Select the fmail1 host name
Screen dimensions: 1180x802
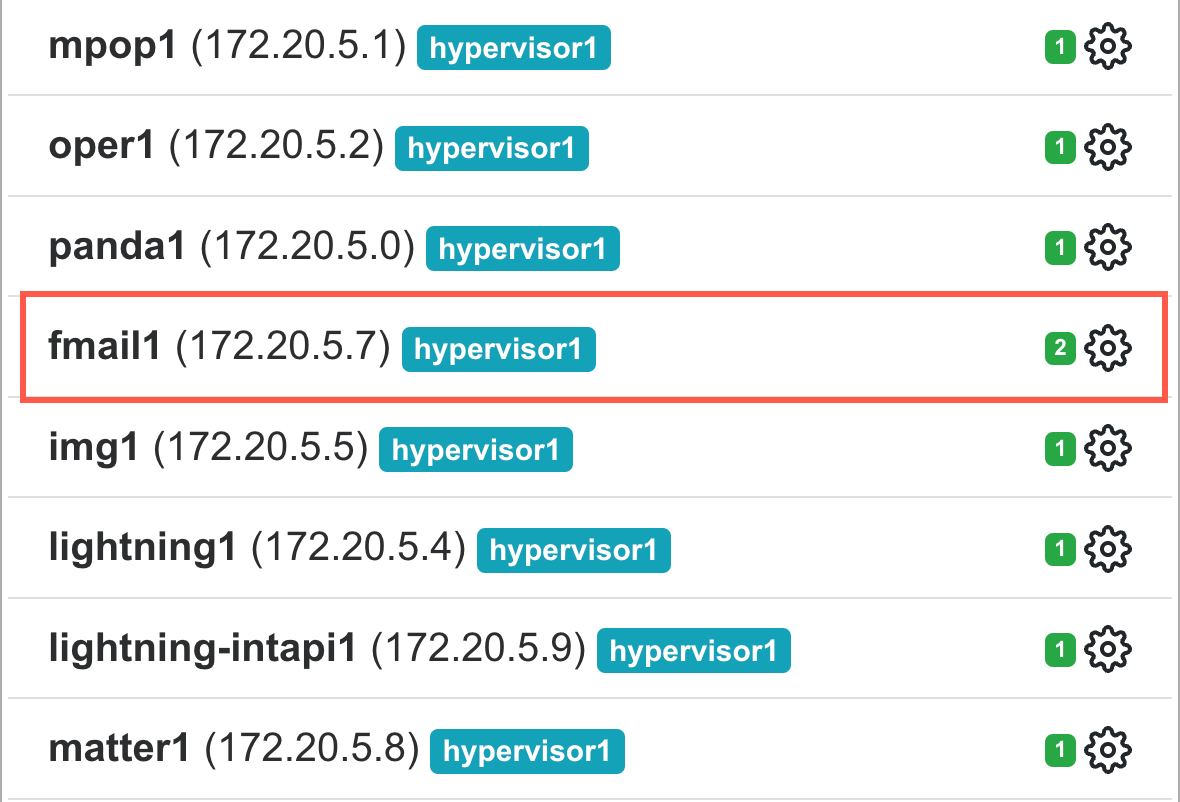[x=104, y=348]
